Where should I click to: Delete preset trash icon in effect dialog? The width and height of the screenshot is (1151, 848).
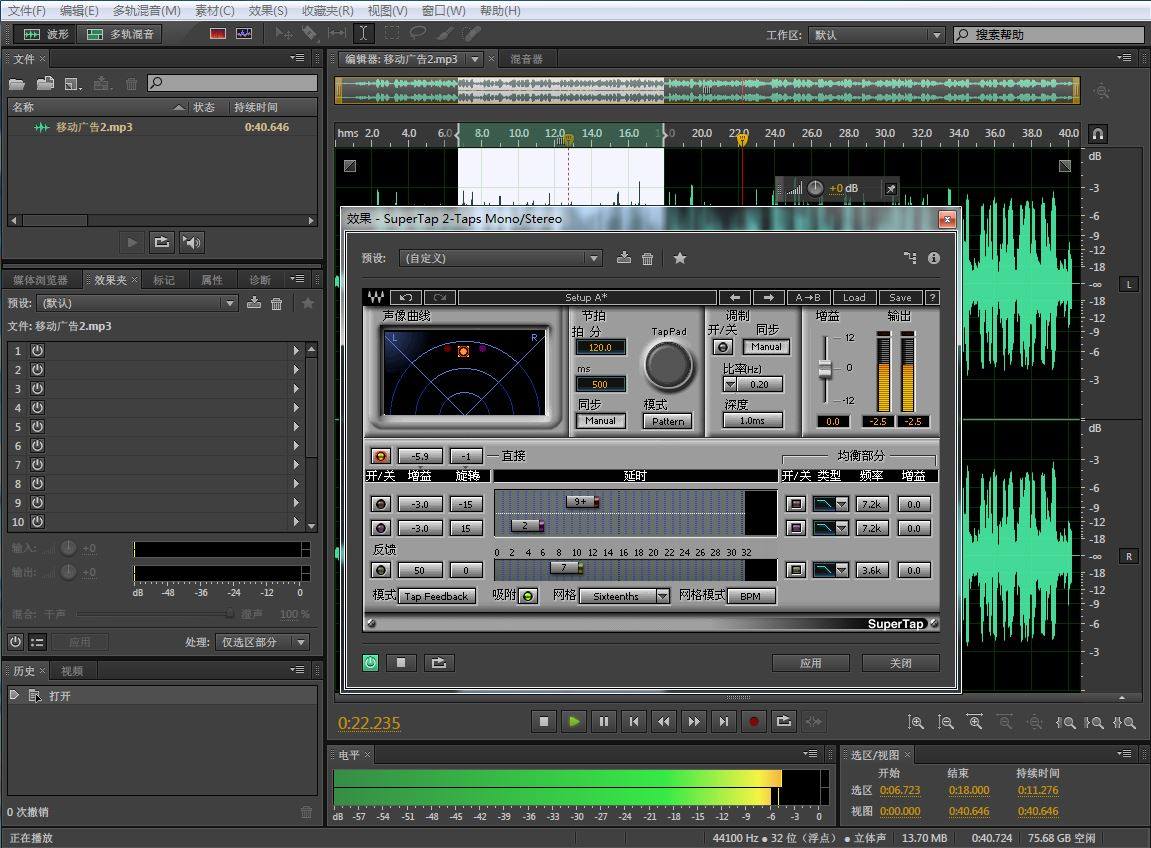pos(648,258)
